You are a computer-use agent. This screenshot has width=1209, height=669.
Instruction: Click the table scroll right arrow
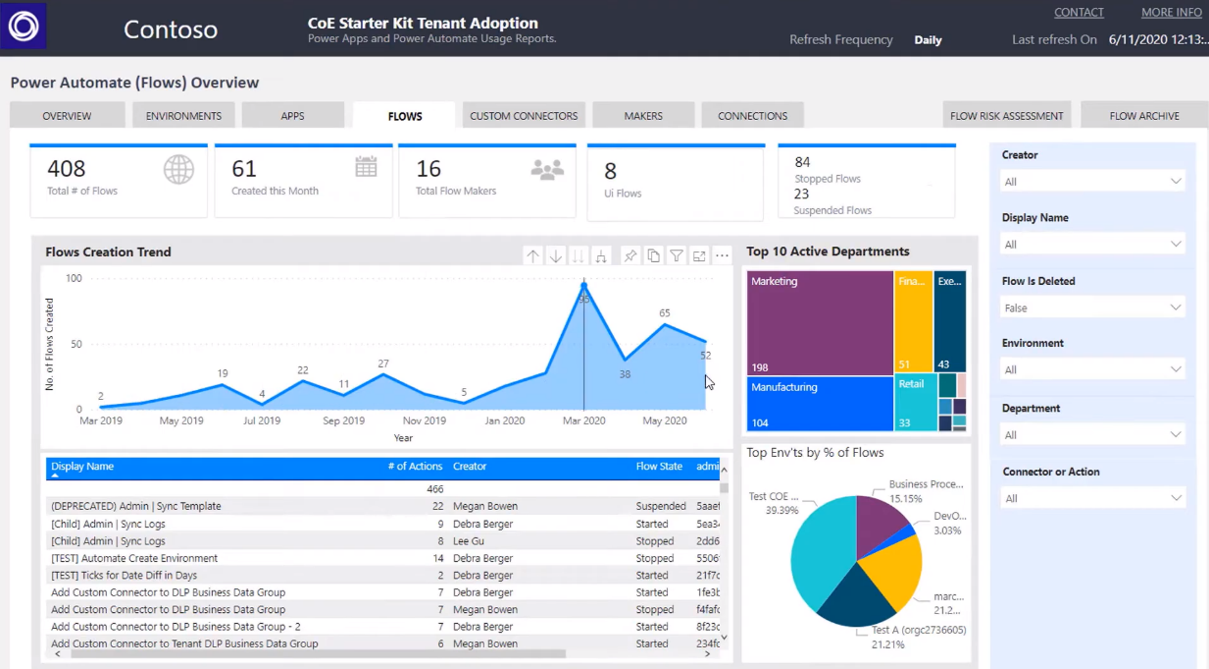[x=708, y=654]
